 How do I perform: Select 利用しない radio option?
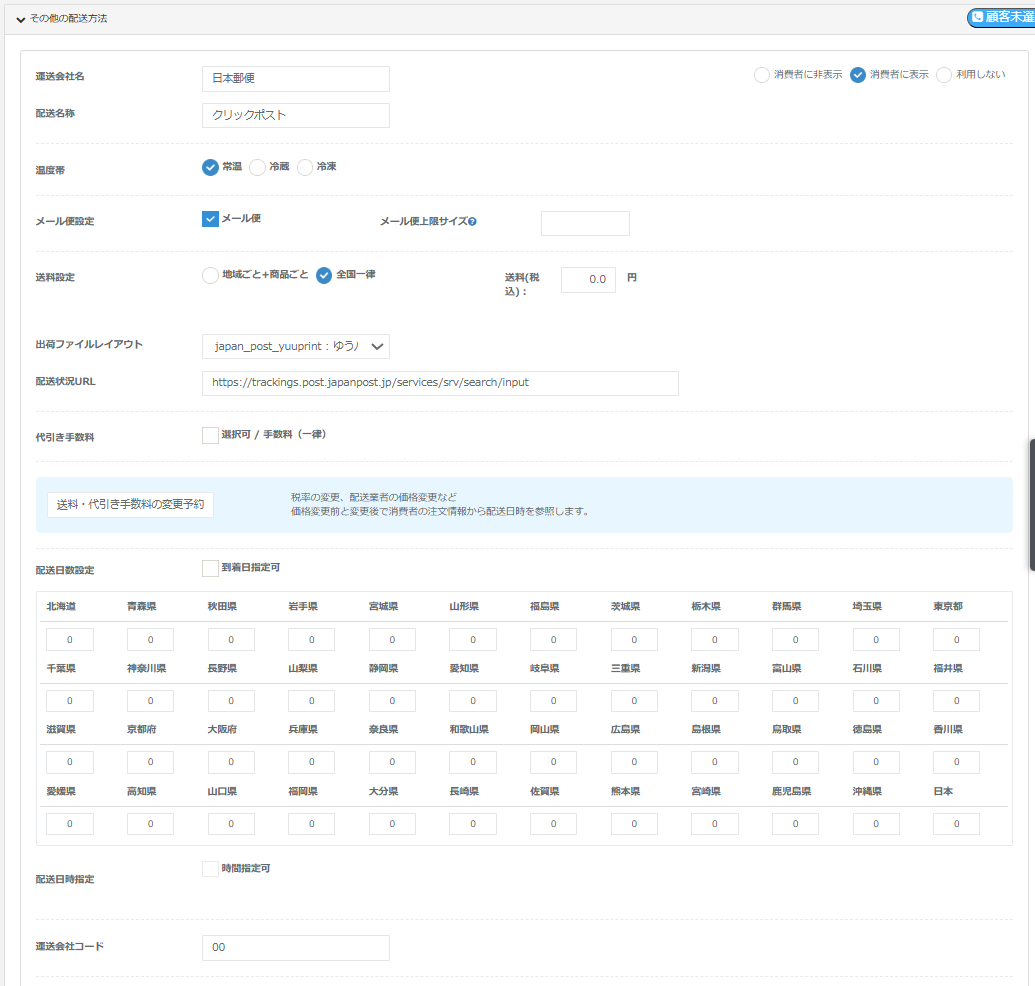pos(944,75)
